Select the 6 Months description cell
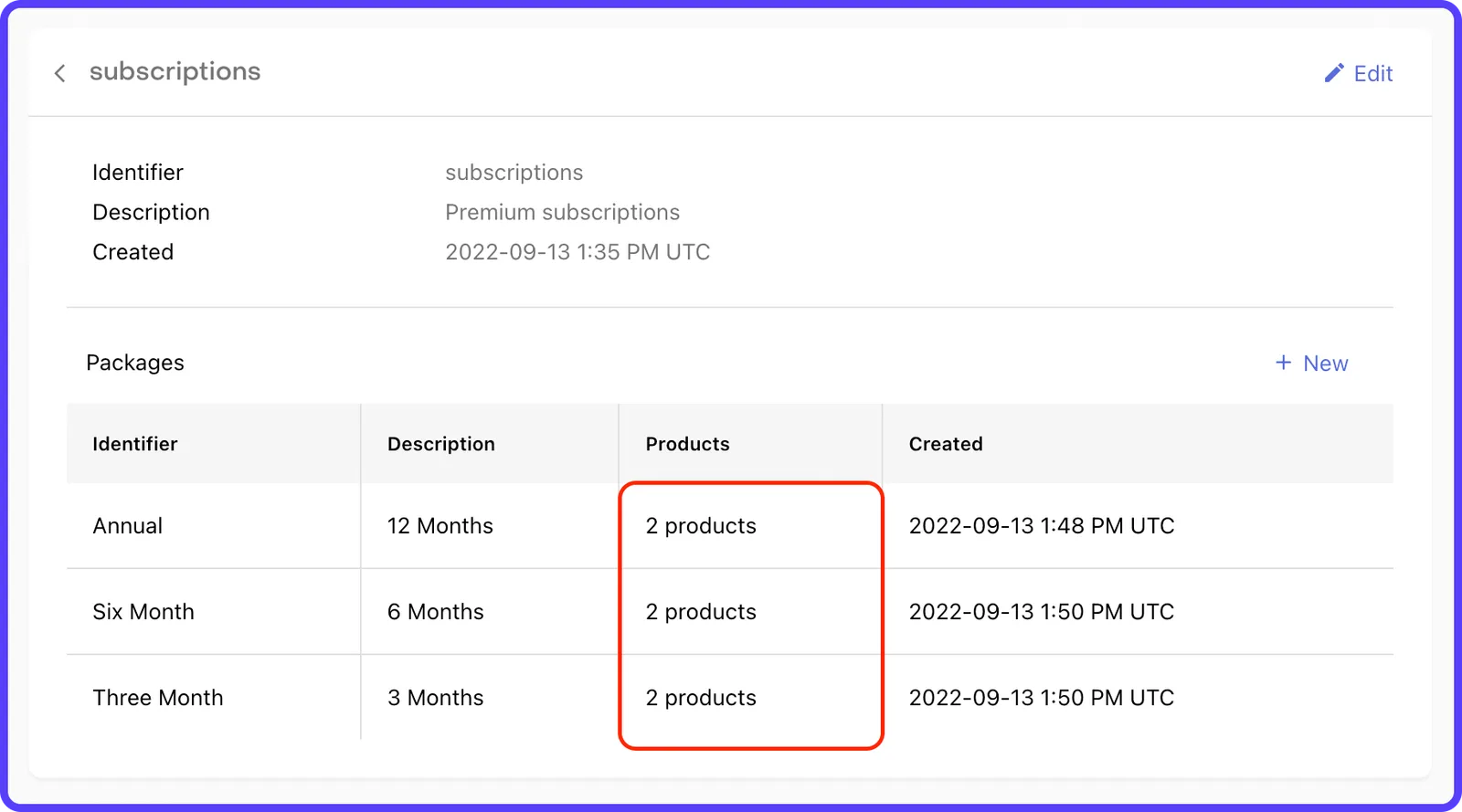1462x812 pixels. pyautogui.click(x=436, y=612)
